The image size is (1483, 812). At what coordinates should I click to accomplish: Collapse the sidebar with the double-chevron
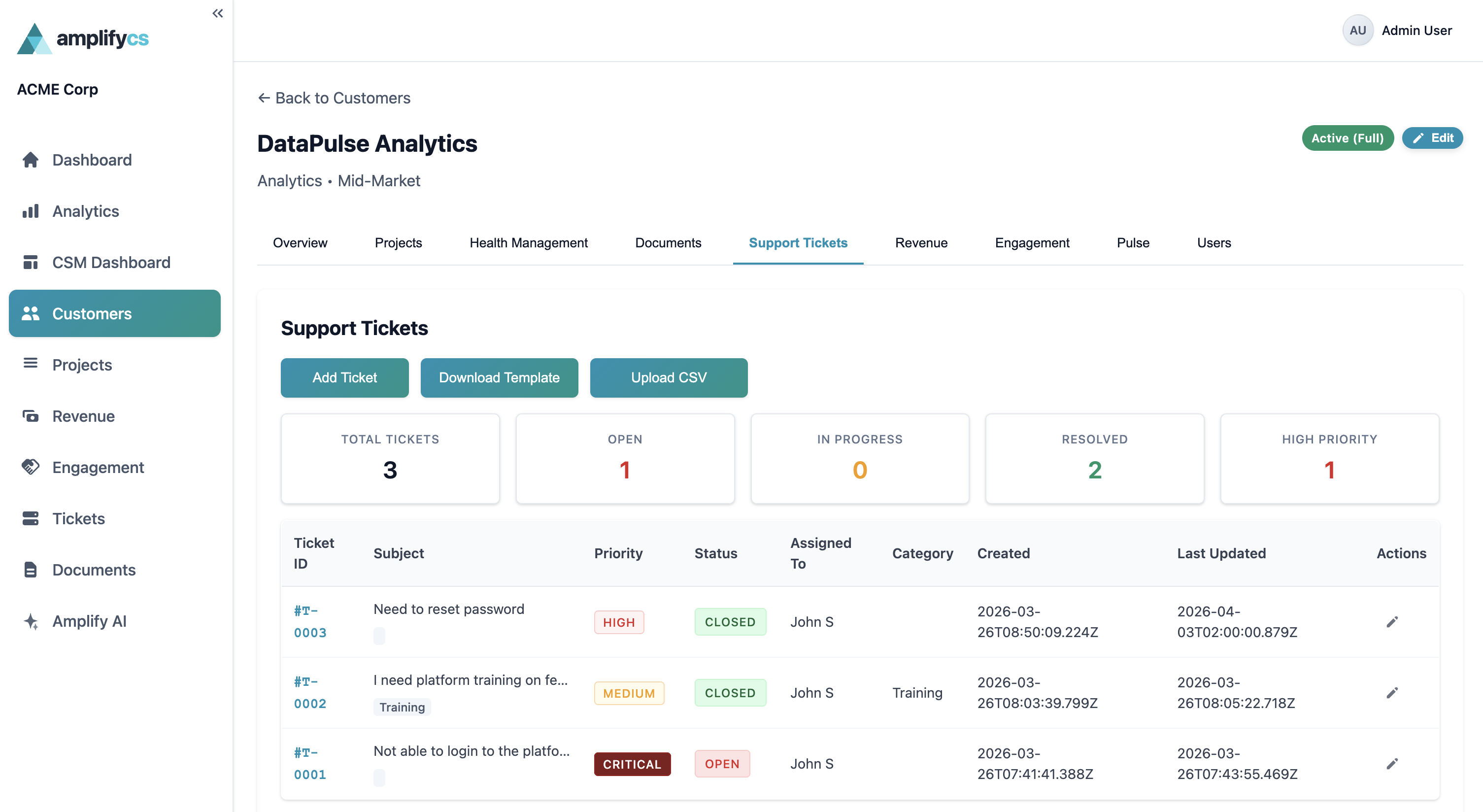coord(218,13)
